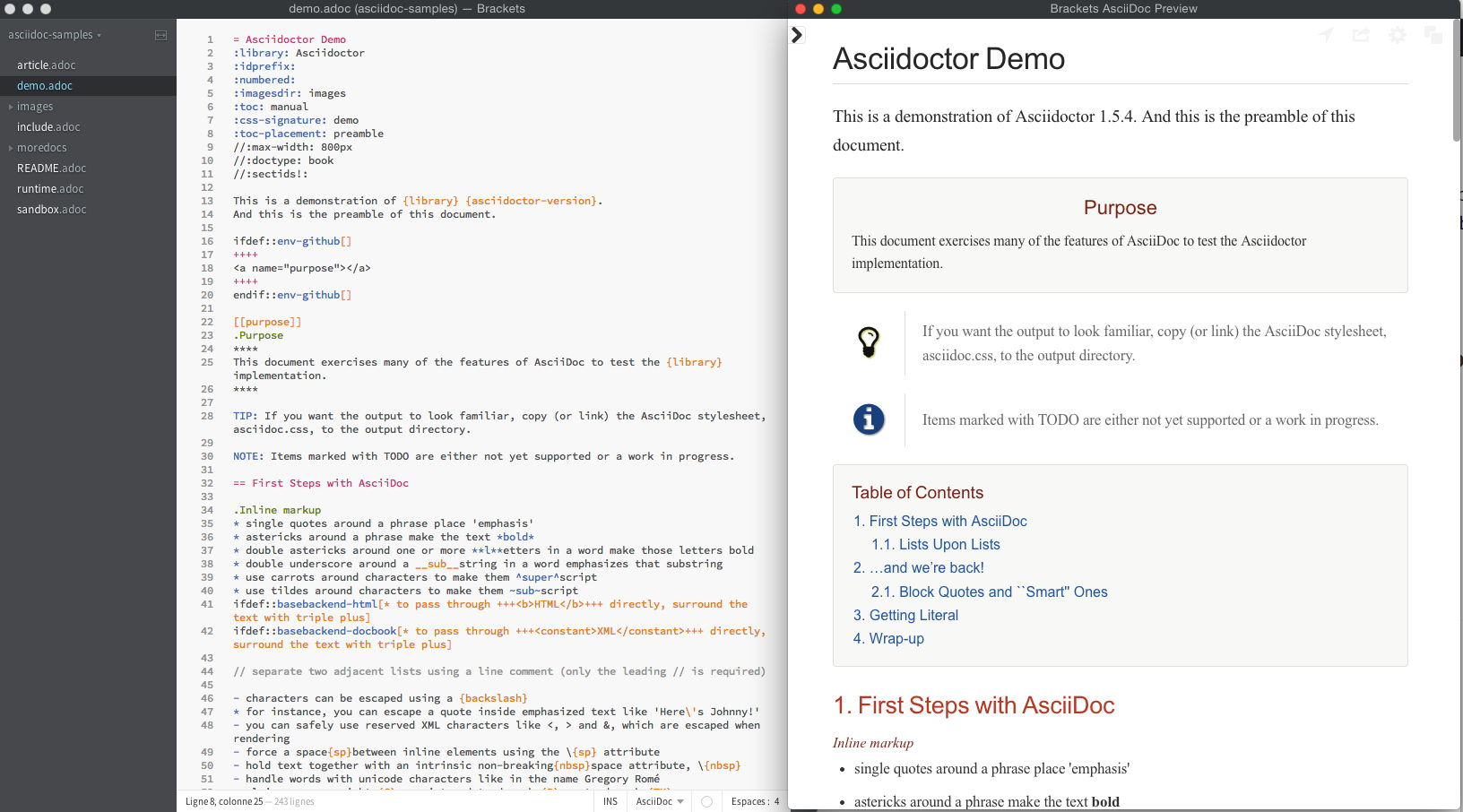Click the faded share/export icon in preview
1463x812 pixels.
pyautogui.click(x=1361, y=35)
